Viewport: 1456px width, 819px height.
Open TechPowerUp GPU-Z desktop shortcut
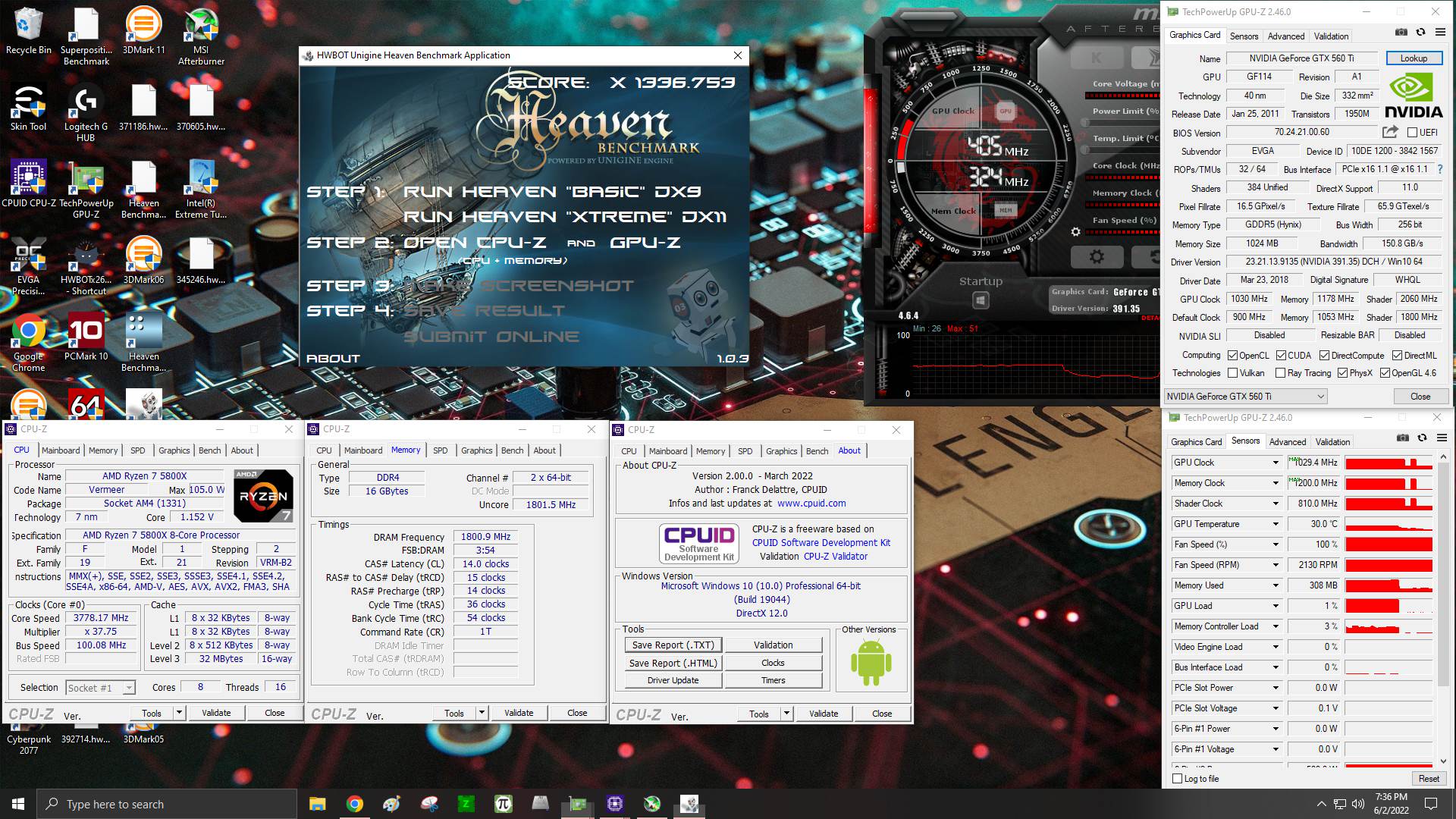coord(86,189)
